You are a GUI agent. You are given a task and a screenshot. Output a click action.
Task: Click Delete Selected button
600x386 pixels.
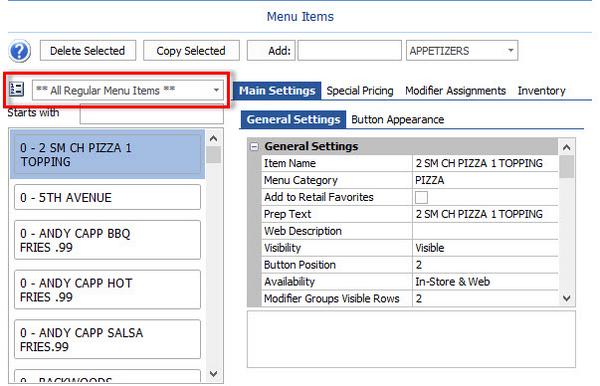[x=88, y=50]
